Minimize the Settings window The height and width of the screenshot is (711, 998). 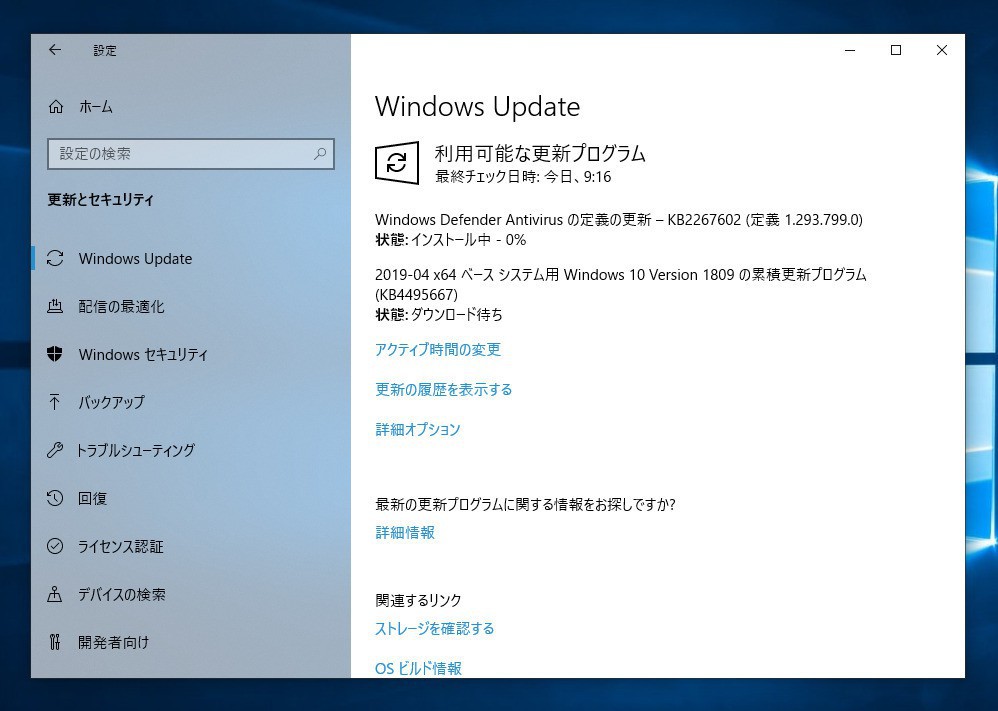[x=850, y=50]
